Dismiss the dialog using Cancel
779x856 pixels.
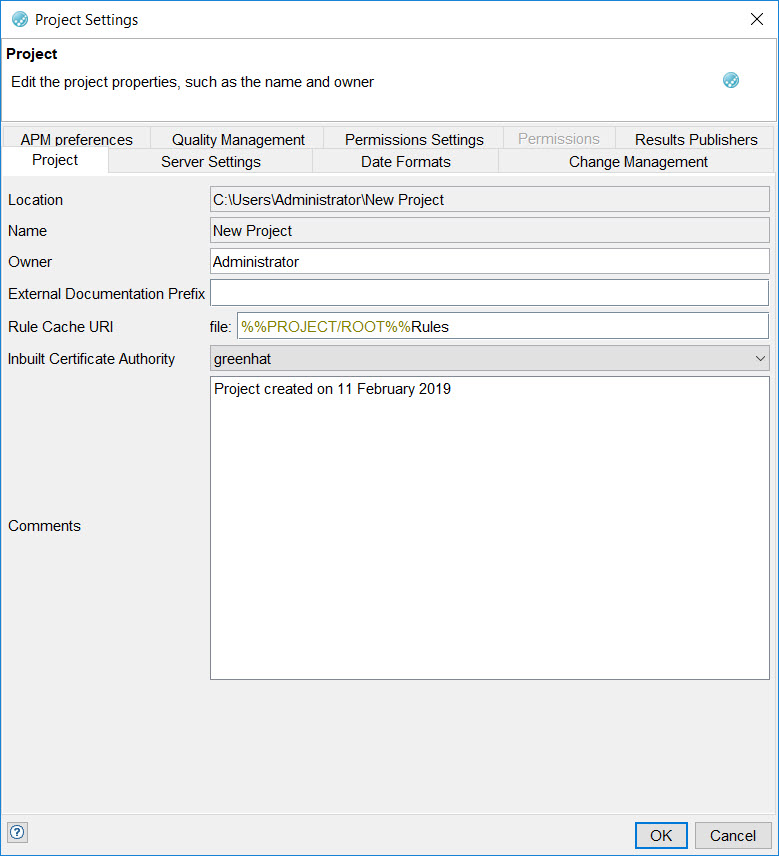pyautogui.click(x=733, y=835)
